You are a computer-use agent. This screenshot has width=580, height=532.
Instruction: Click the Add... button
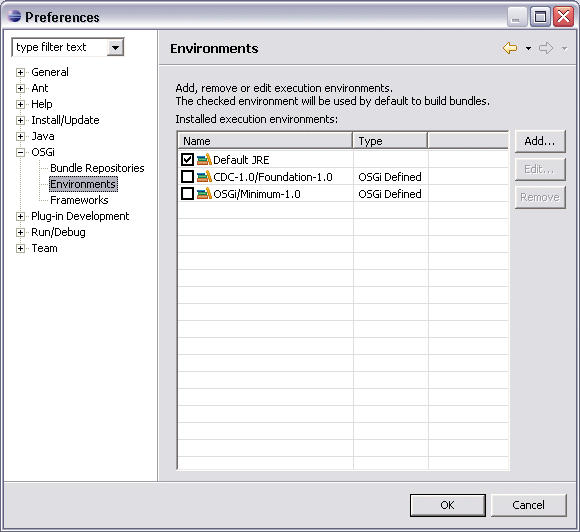tap(540, 141)
